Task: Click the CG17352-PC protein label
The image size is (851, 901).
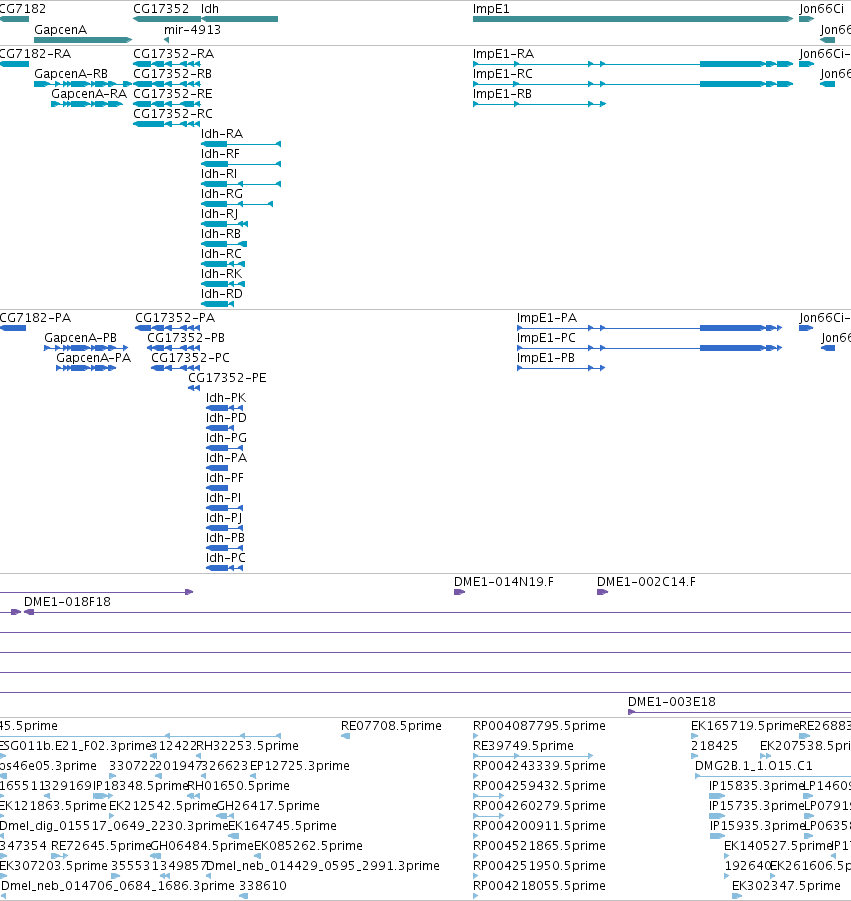Action: 190,358
